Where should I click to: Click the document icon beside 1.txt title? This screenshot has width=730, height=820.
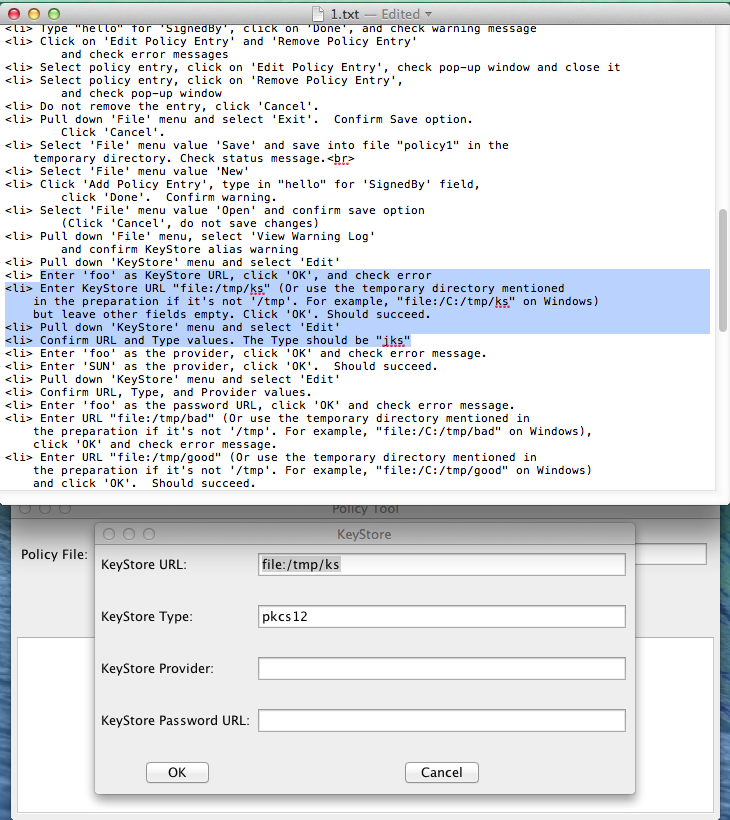[x=316, y=14]
